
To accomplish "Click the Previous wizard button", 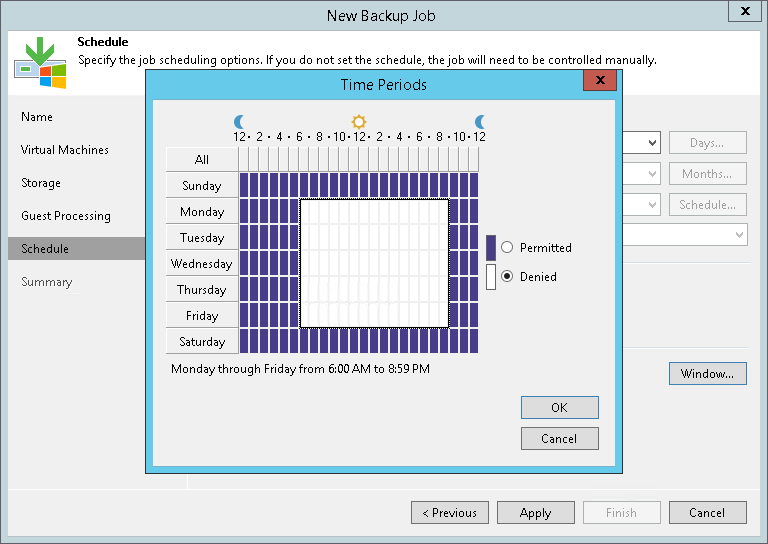I will (450, 513).
